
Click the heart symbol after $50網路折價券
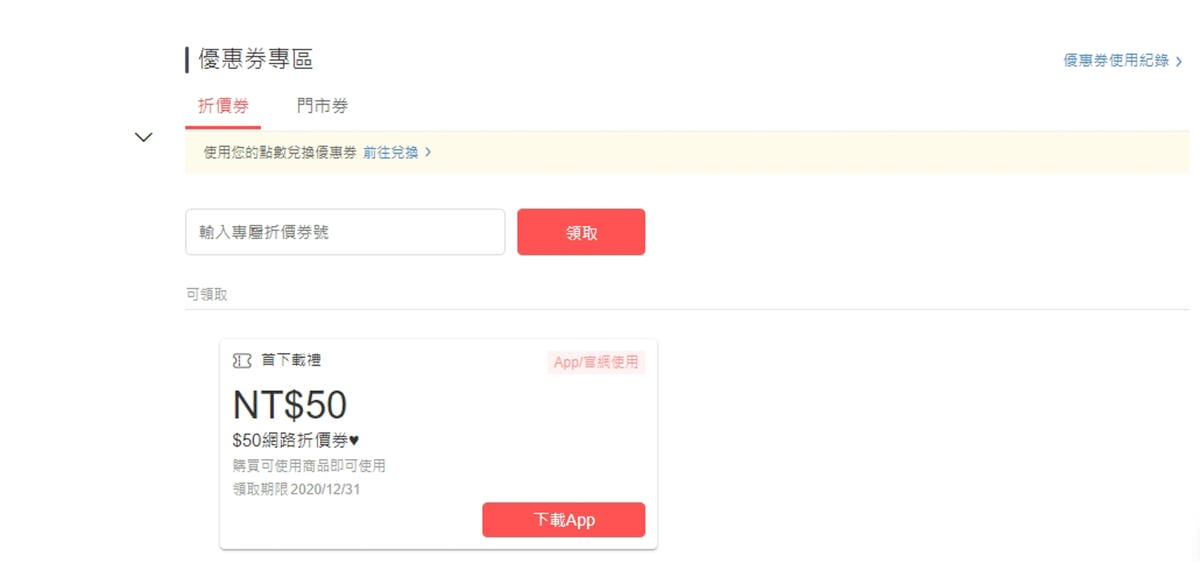click(351, 441)
